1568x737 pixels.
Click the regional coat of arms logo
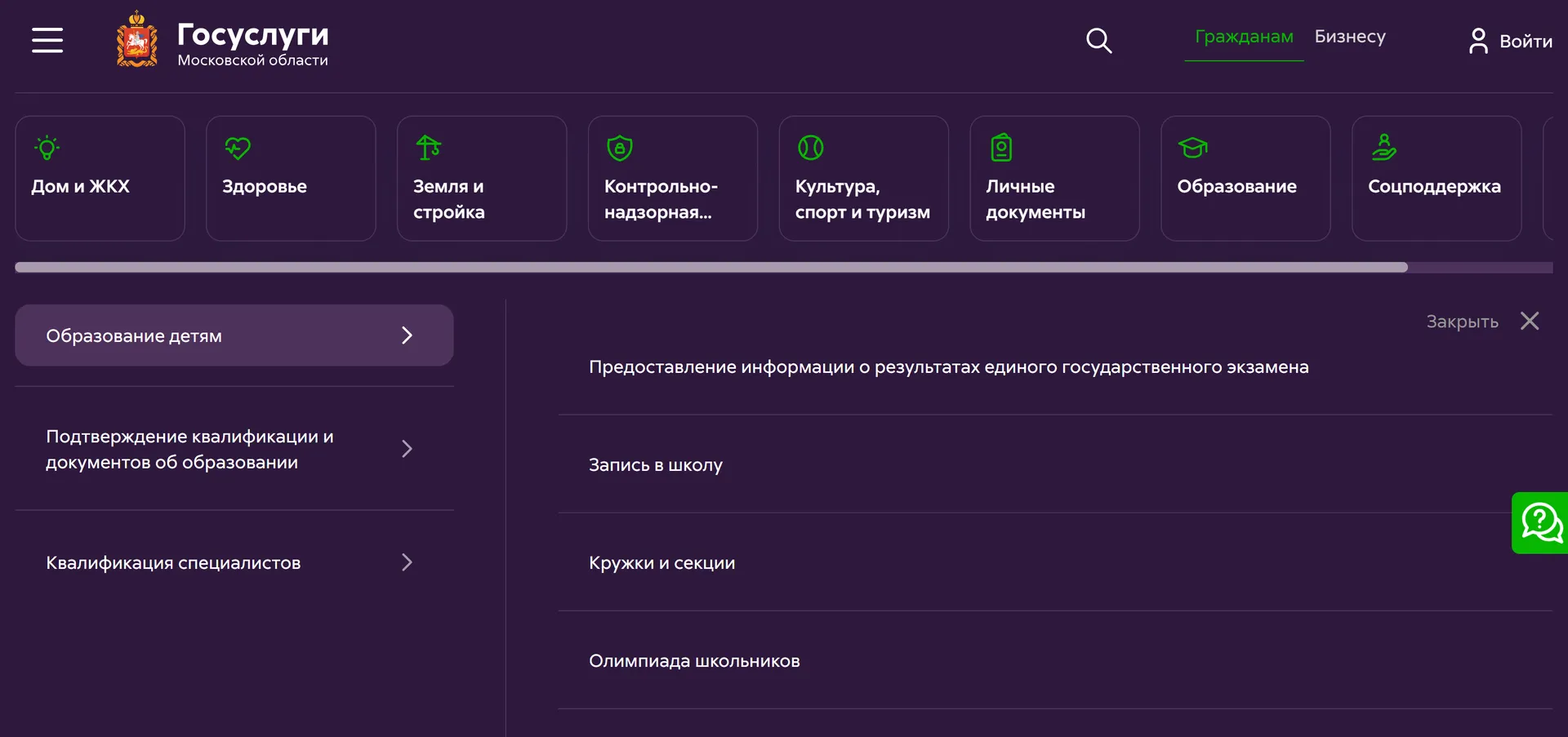pyautogui.click(x=136, y=38)
